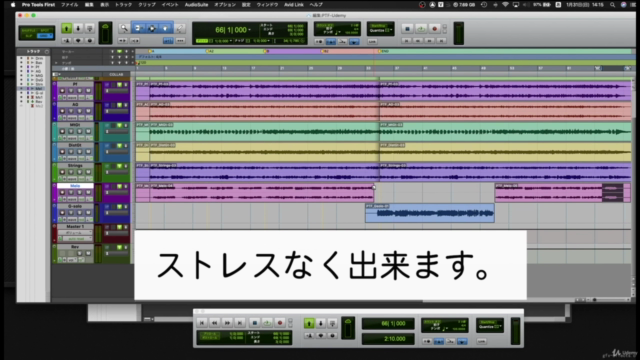Open the トラック menu
This screenshot has width=640, height=360.
123,5
